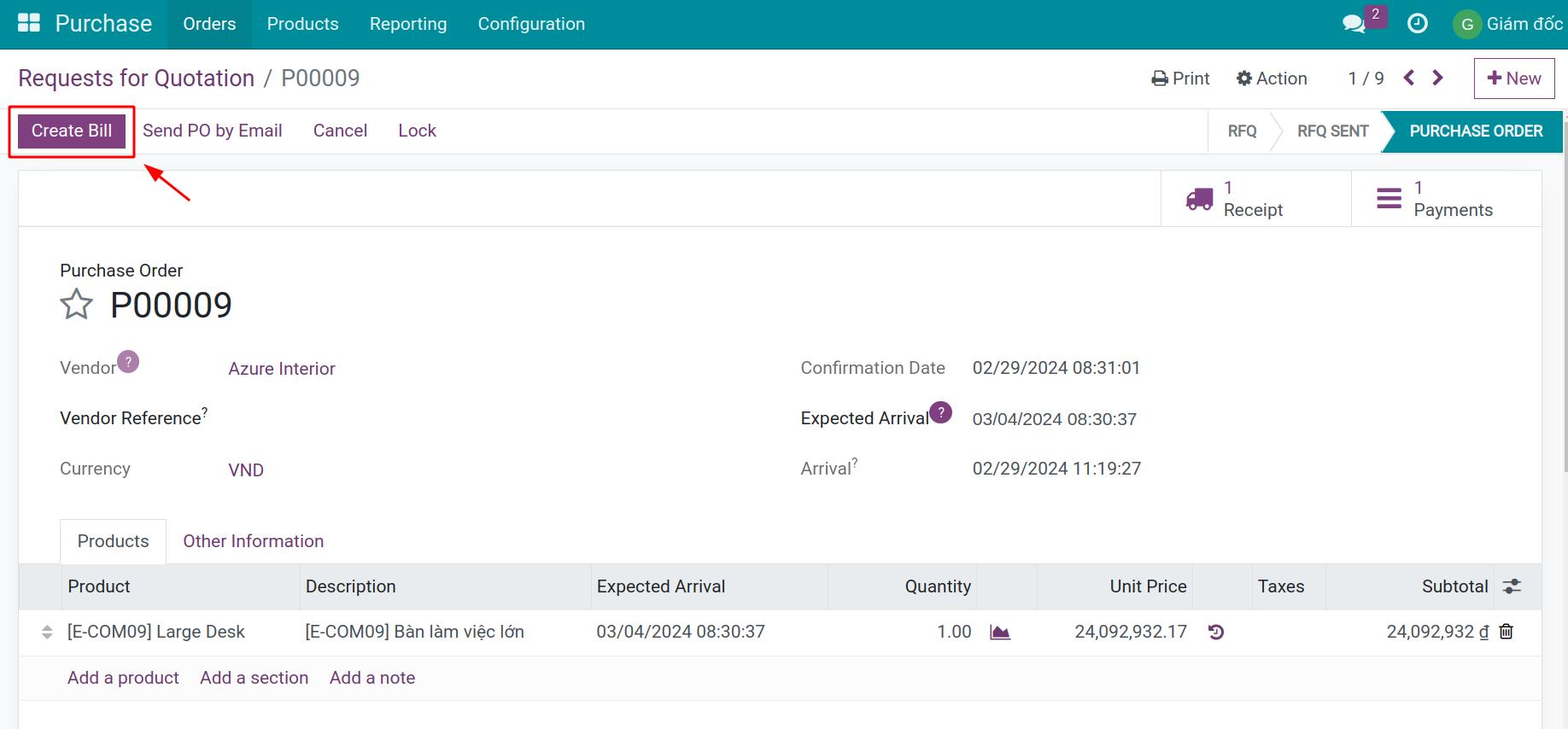Screen dimensions: 1568x729
Task: Go to next record arrow
Action: point(1438,78)
